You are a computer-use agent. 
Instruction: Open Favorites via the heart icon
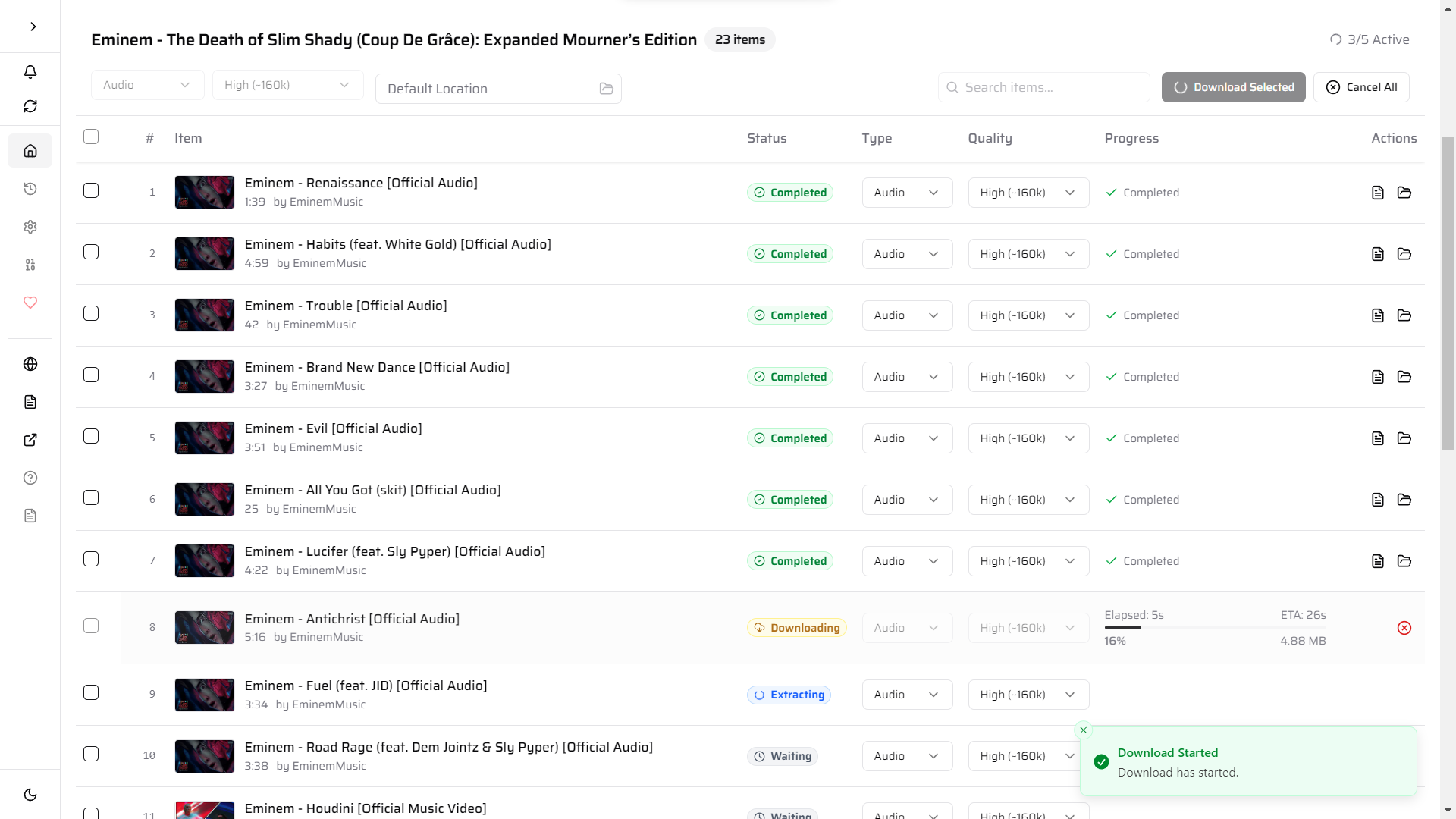(x=30, y=303)
